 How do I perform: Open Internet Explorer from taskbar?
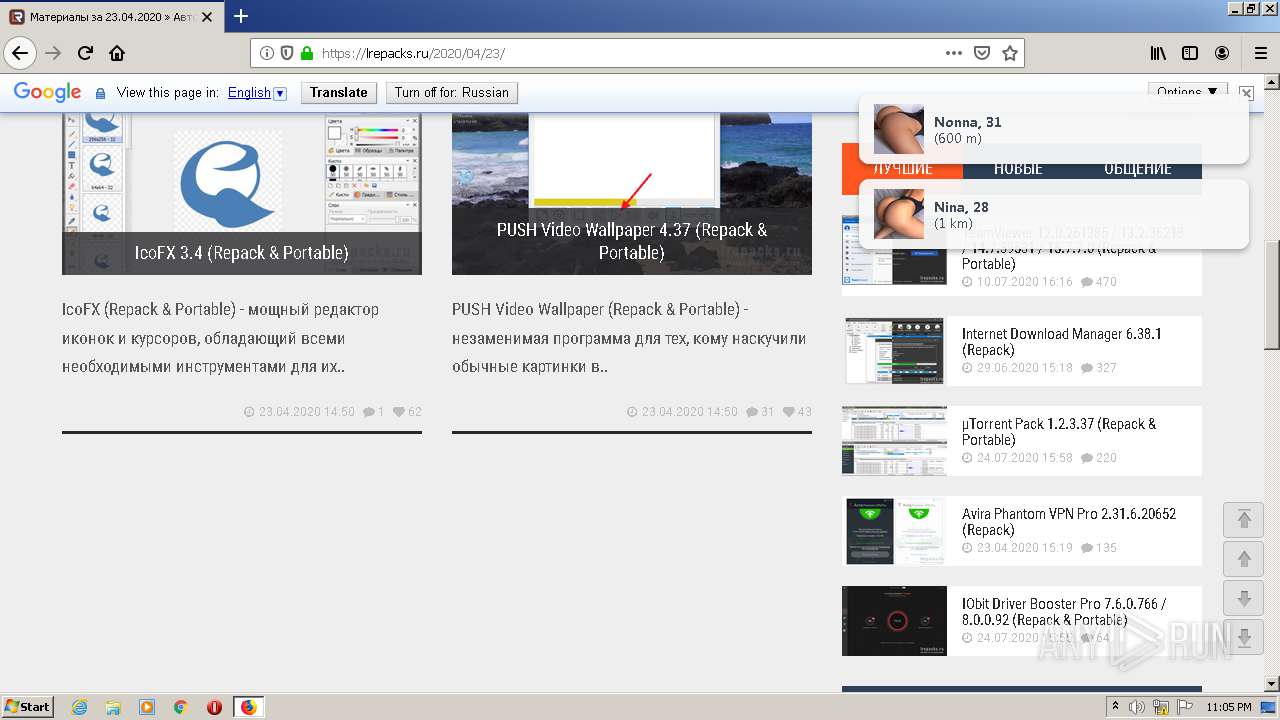point(79,707)
